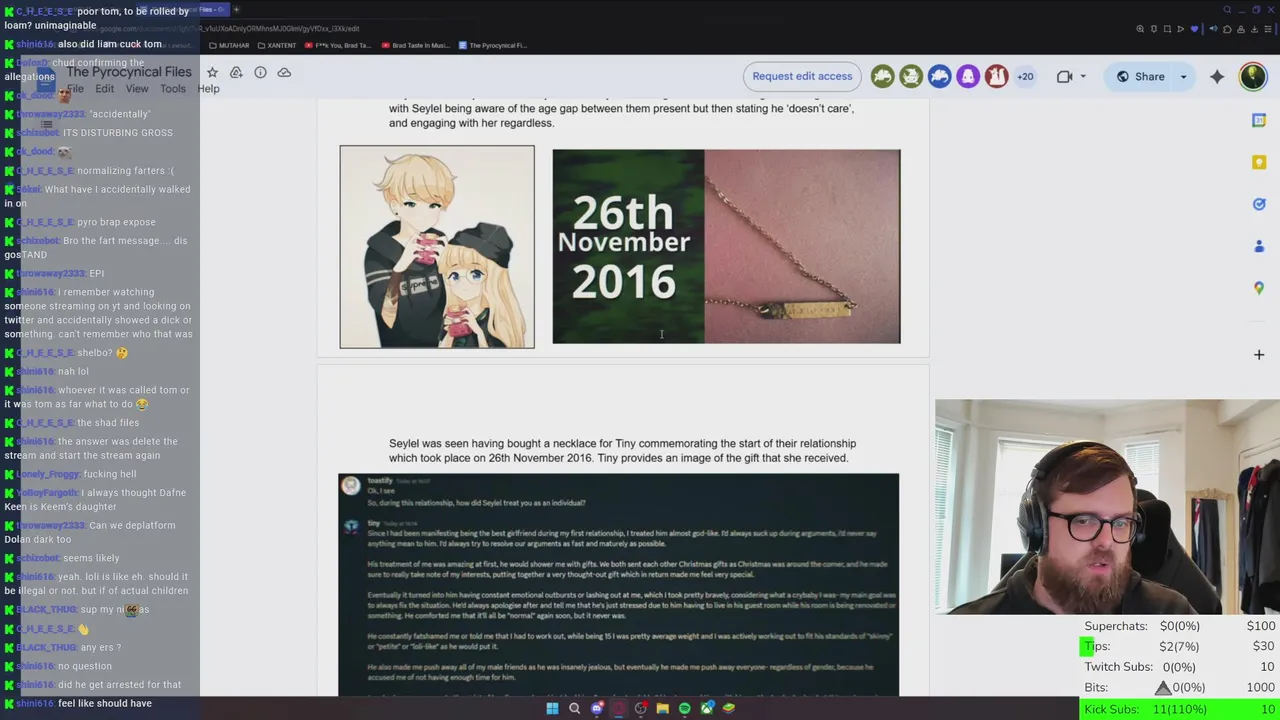Viewport: 1280px width, 720px height.
Task: Open File Explorer from the taskbar
Action: (662, 708)
